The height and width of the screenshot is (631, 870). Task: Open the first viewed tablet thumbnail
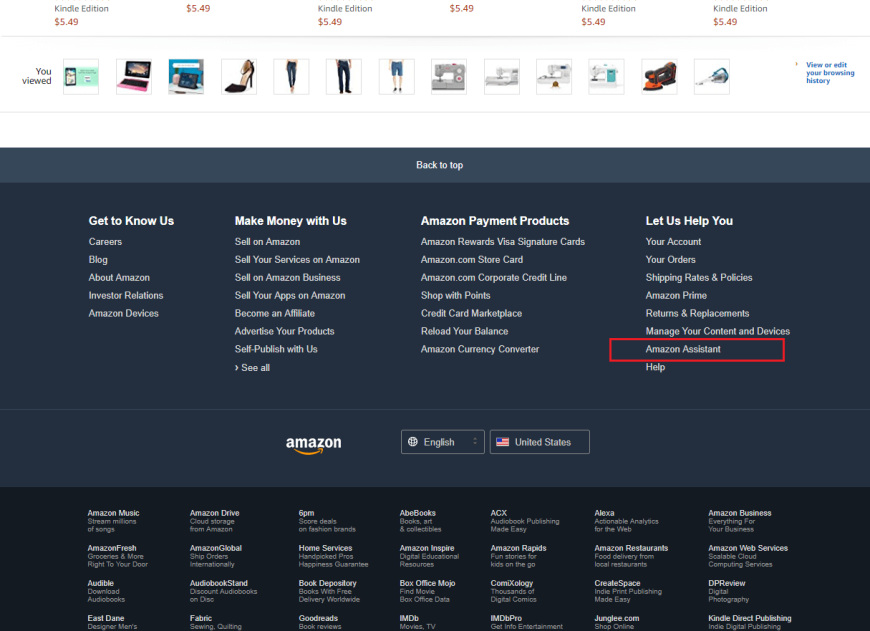tap(81, 77)
